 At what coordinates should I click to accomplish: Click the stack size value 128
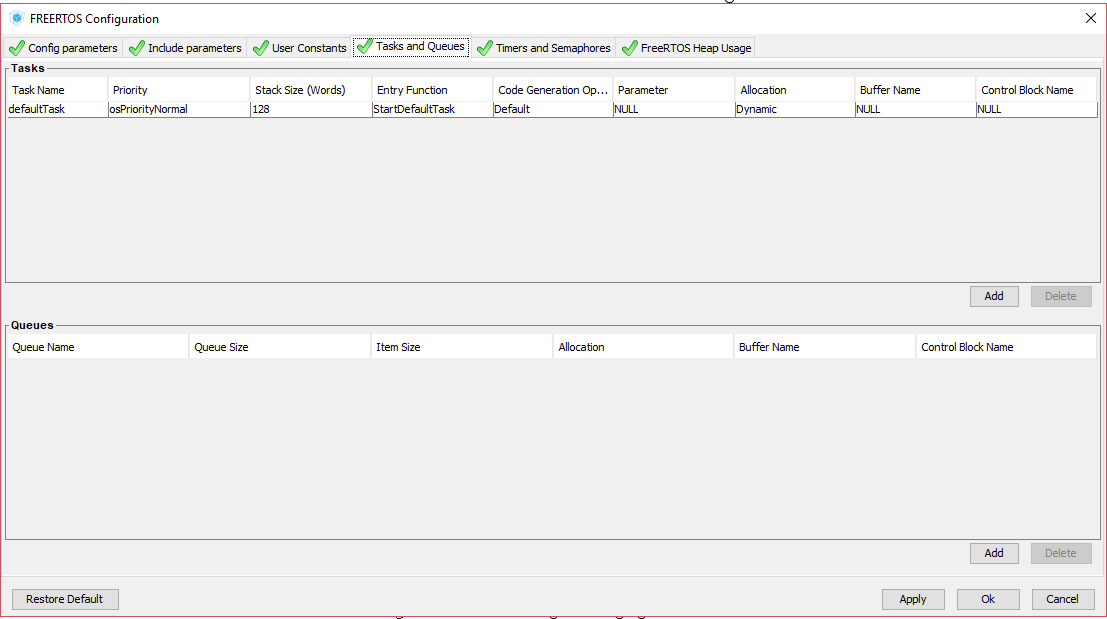[x=311, y=109]
